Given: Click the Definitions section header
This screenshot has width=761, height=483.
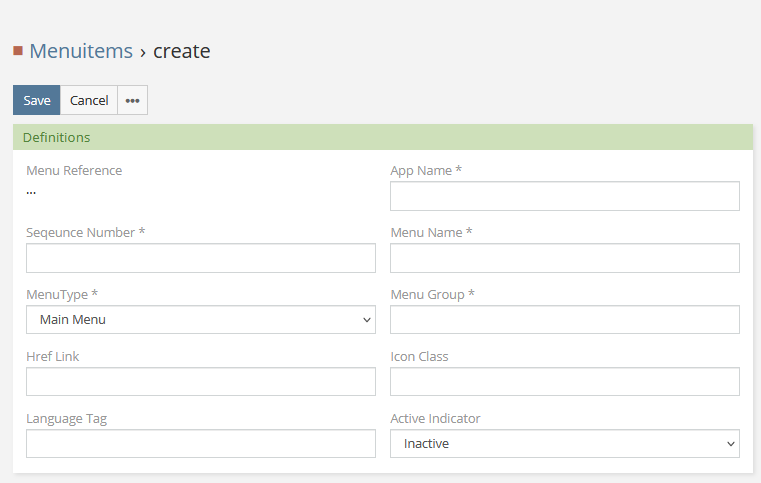Looking at the screenshot, I should coord(57,137).
